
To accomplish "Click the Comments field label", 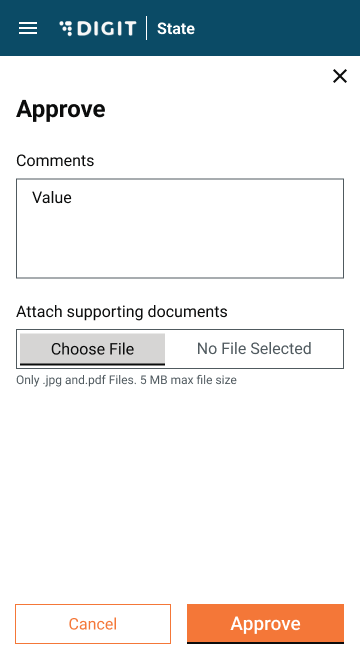I will pyautogui.click(x=55, y=160).
